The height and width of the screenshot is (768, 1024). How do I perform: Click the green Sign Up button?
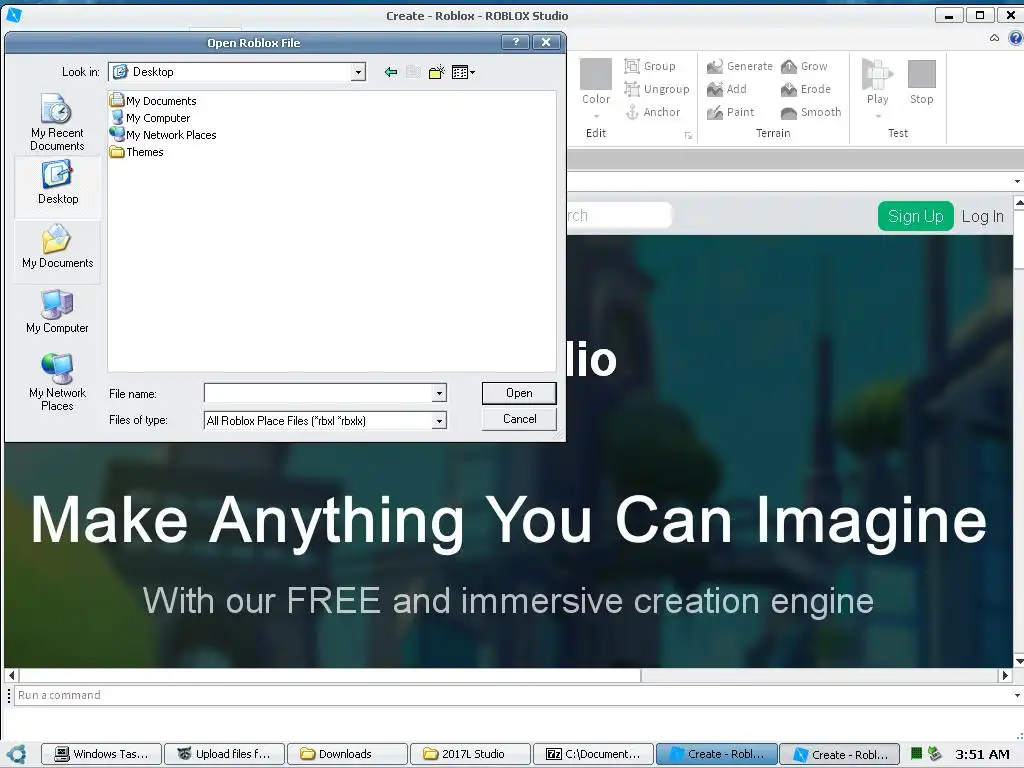916,216
